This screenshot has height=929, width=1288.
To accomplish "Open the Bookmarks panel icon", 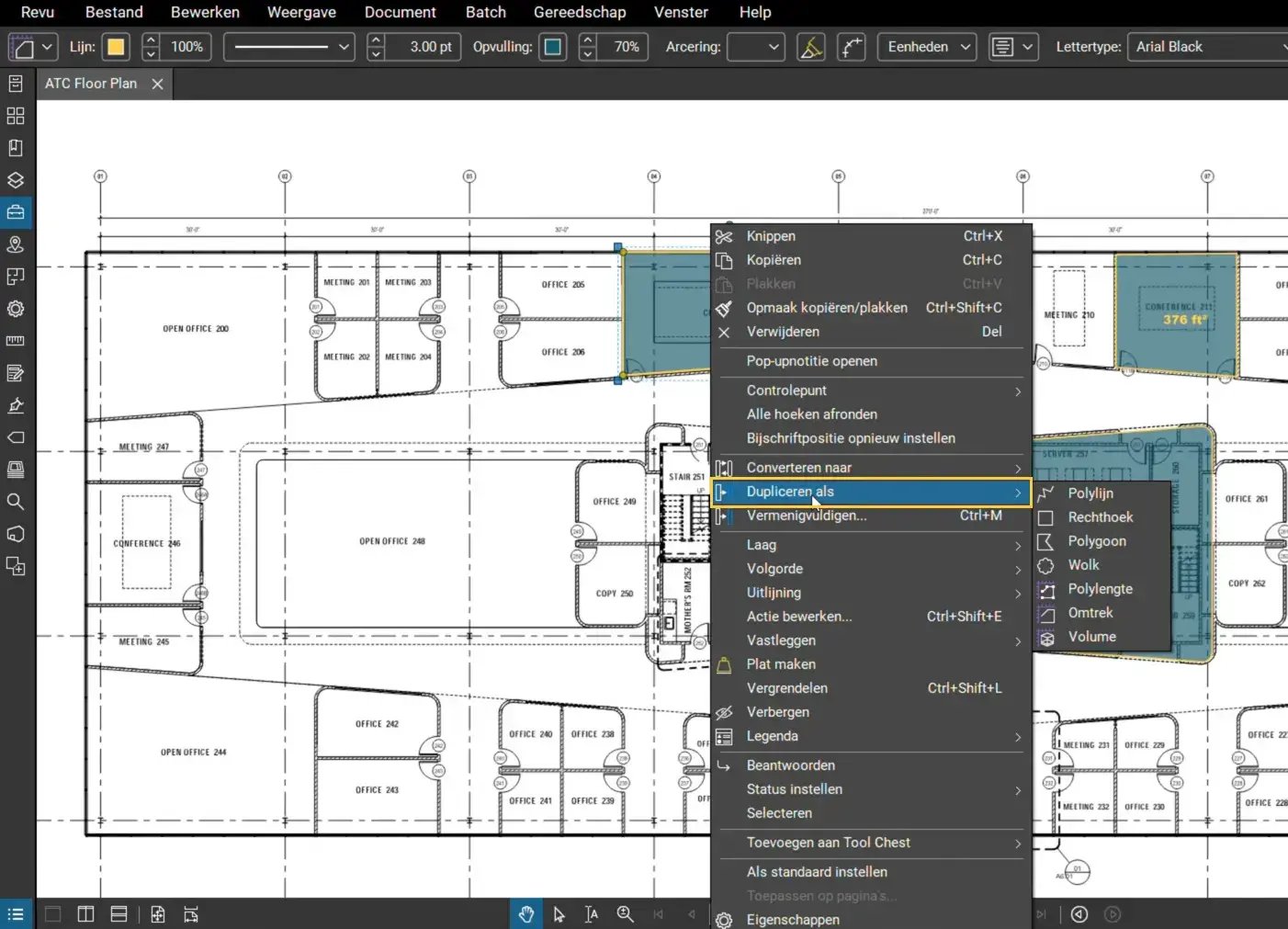I will 16,148.
